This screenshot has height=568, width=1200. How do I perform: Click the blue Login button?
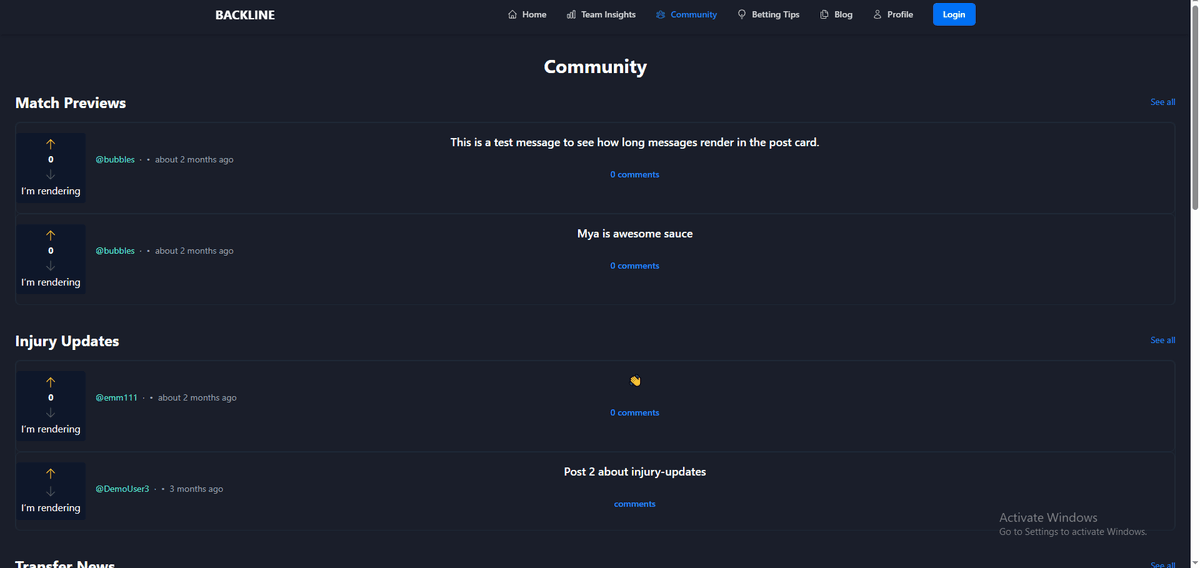coord(954,15)
